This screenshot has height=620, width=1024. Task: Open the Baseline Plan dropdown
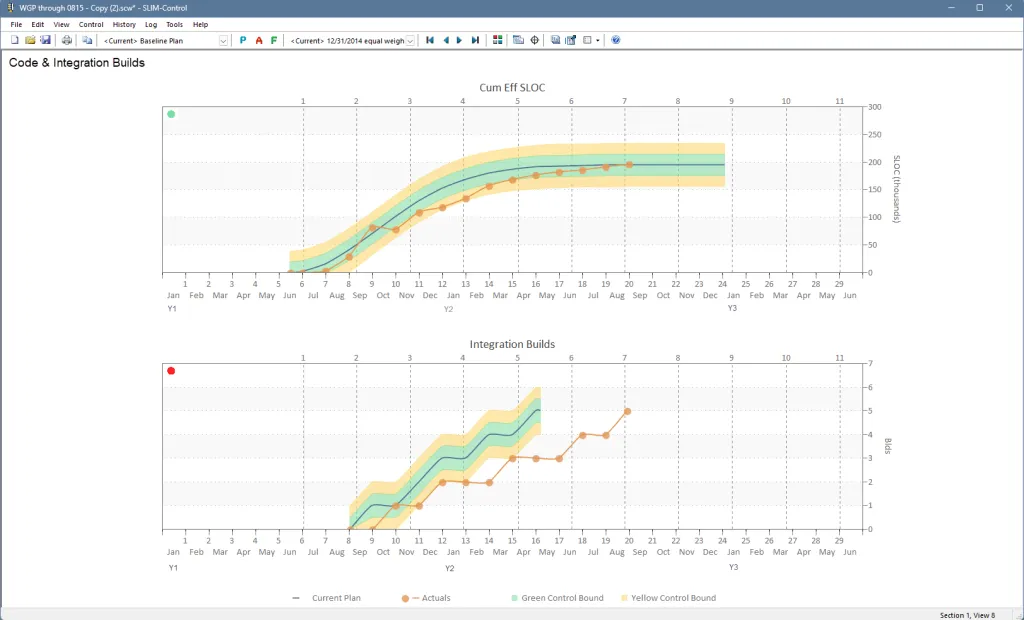[x=223, y=41]
